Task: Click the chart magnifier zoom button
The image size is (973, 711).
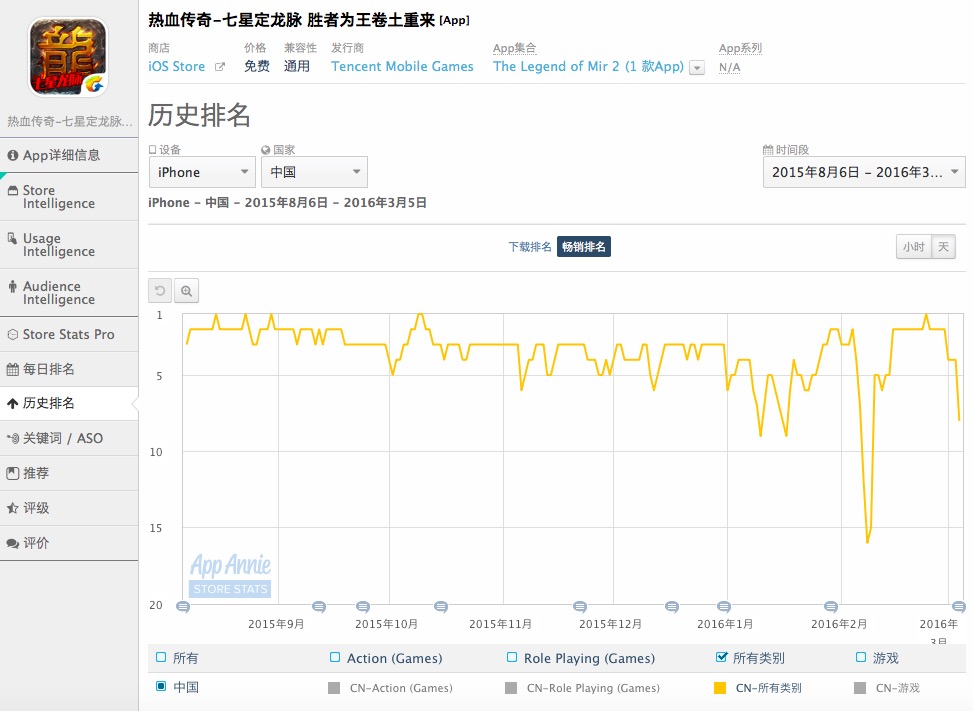Action: 186,291
